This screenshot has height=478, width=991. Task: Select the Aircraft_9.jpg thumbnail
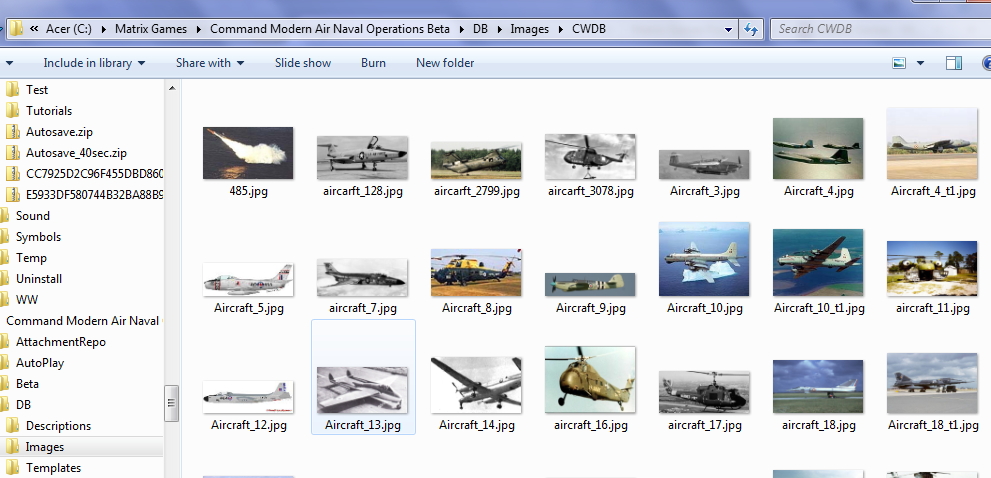coord(590,285)
